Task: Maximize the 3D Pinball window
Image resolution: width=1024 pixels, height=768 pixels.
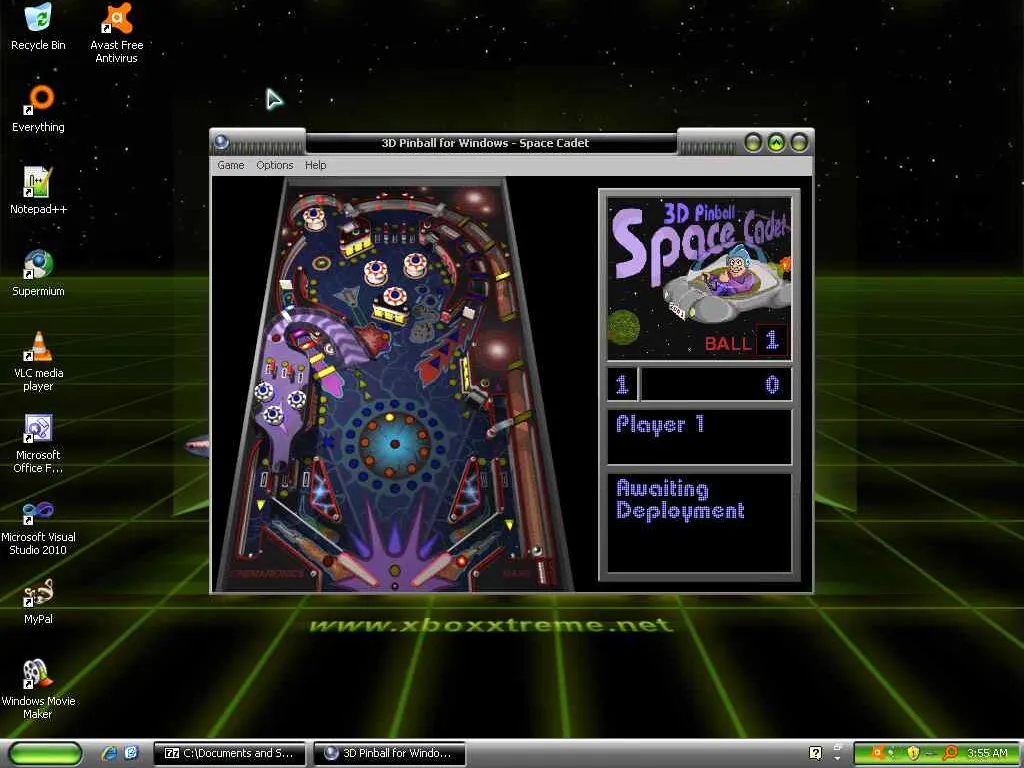Action: [x=776, y=142]
